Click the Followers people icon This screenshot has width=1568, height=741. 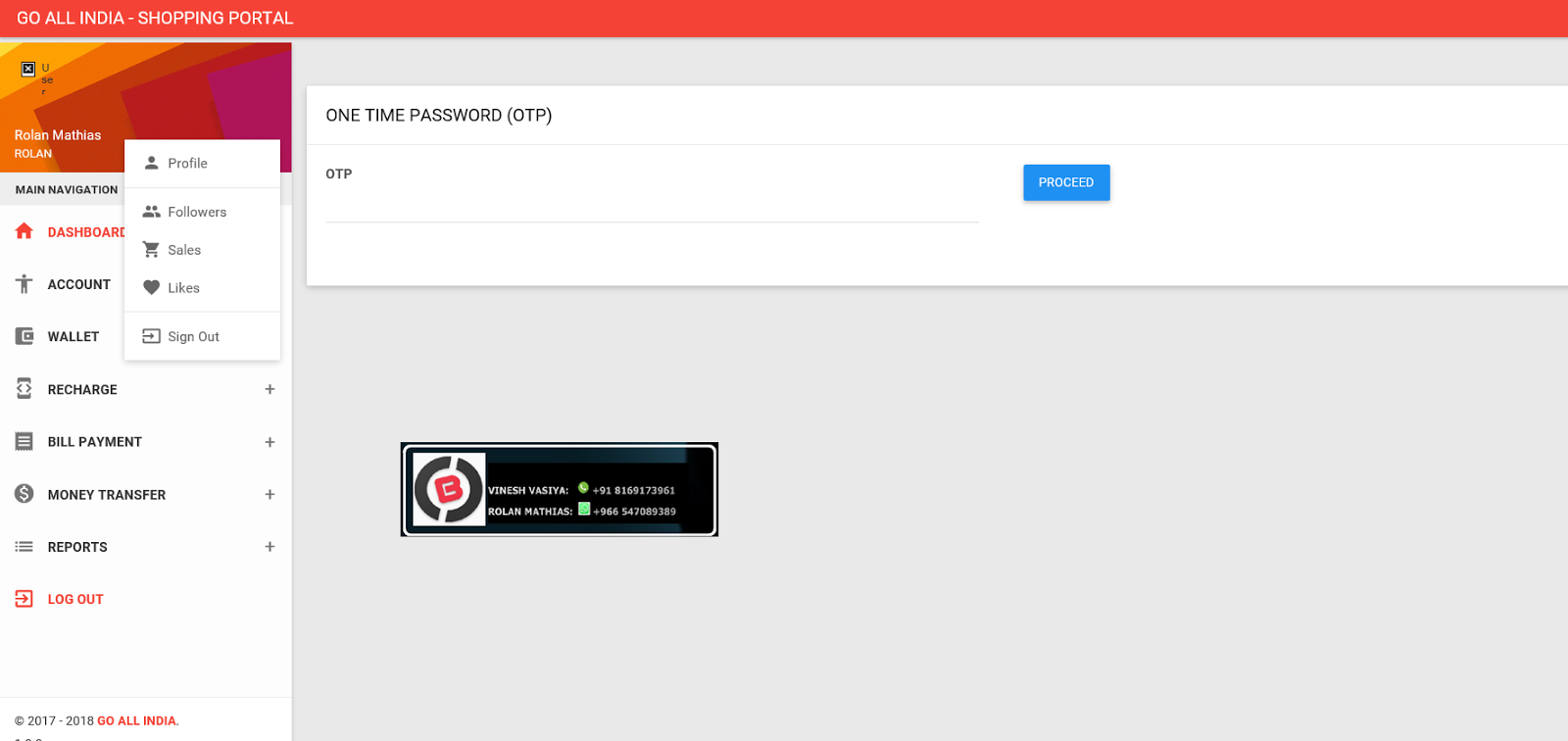(151, 212)
